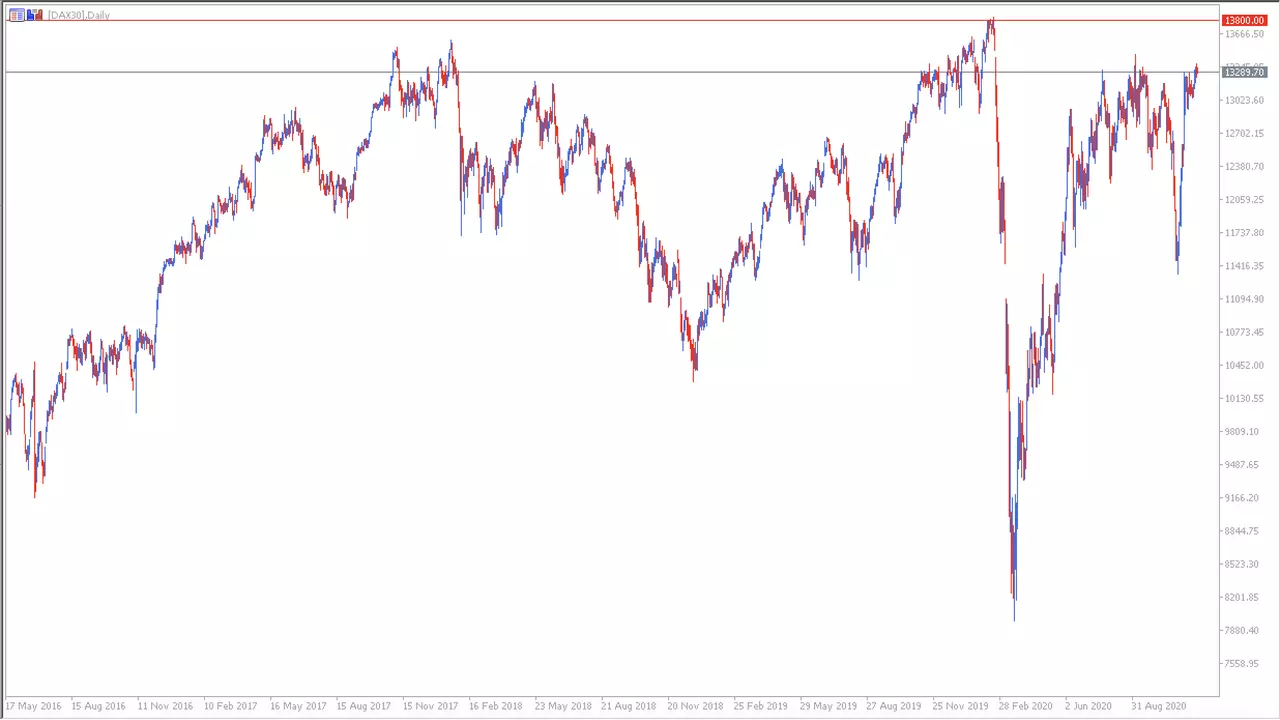Click the 2 Jun 2020 date label
The height and width of the screenshot is (720, 1280).
pos(1089,706)
